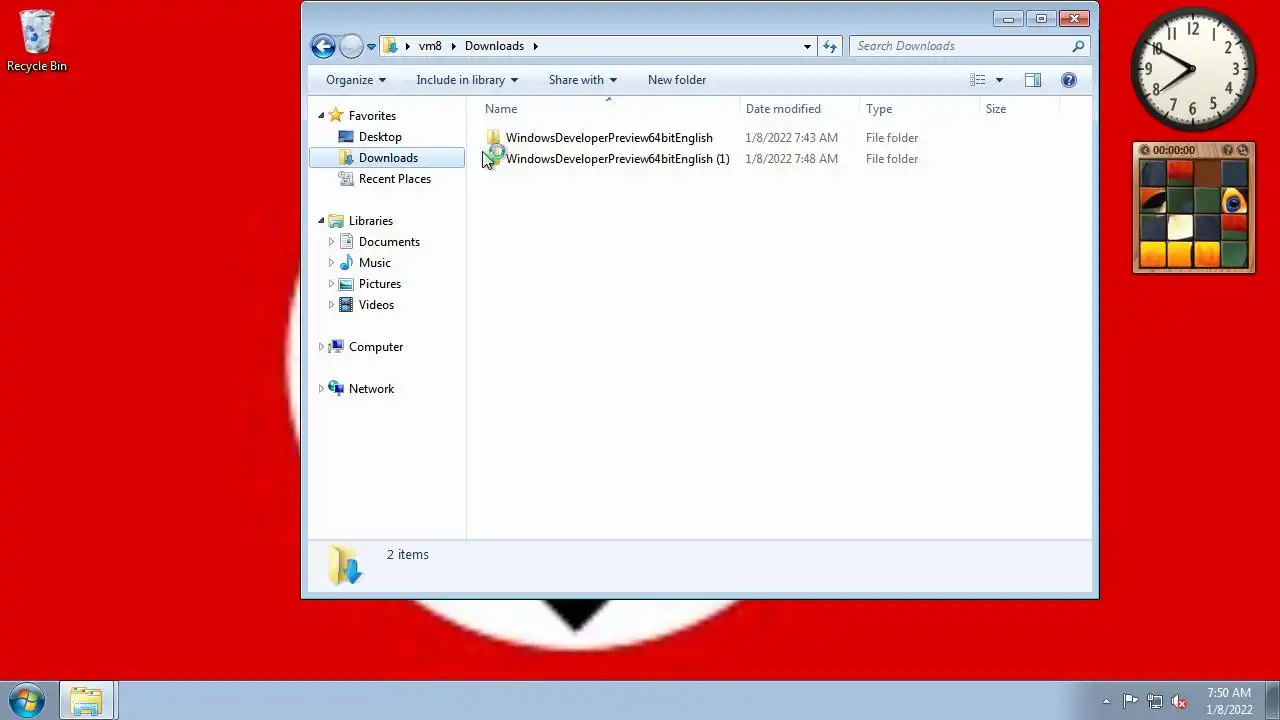Screen dimensions: 1280x720
Task: Open the recent pages dropdown arrow
Action: pos(371,46)
